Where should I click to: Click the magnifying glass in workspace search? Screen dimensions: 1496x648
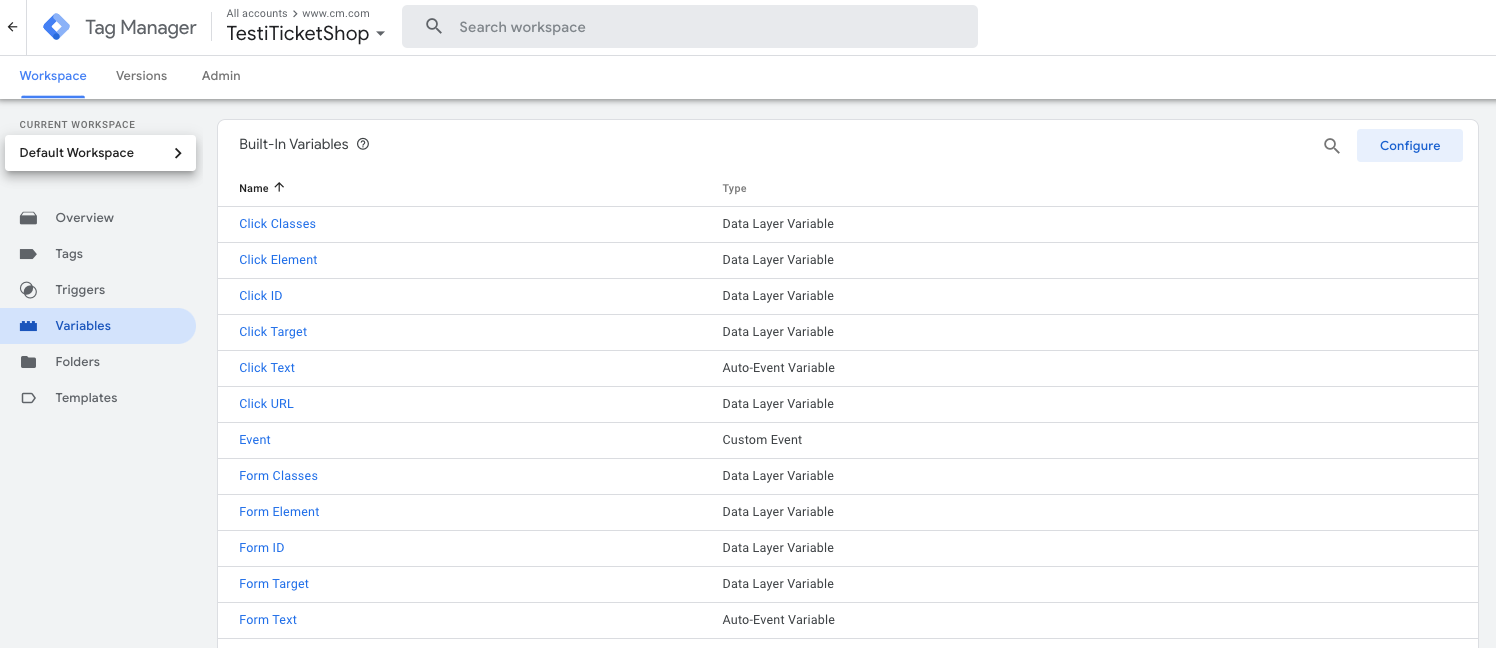[433, 26]
